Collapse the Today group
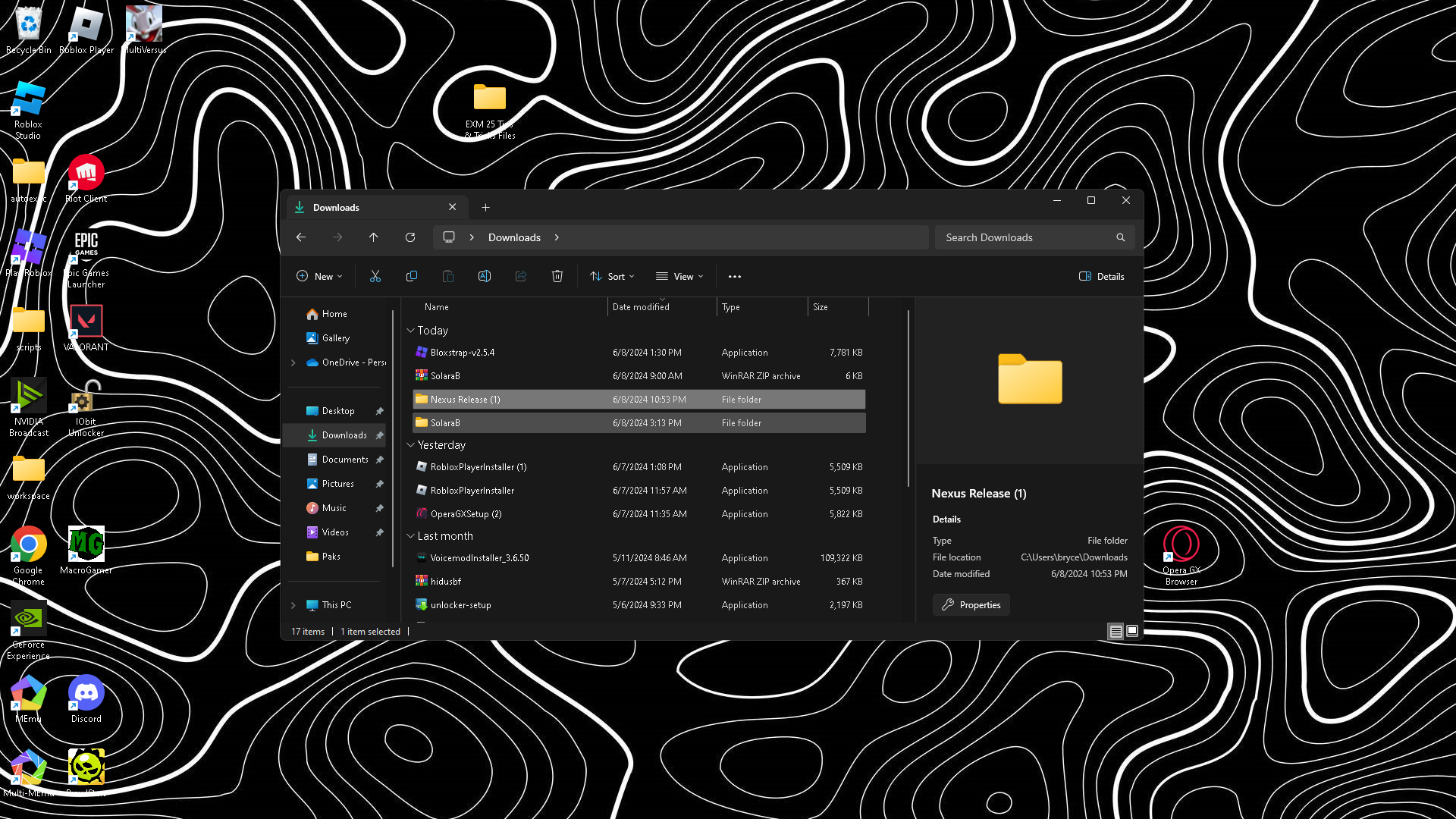This screenshot has width=1456, height=819. (410, 331)
